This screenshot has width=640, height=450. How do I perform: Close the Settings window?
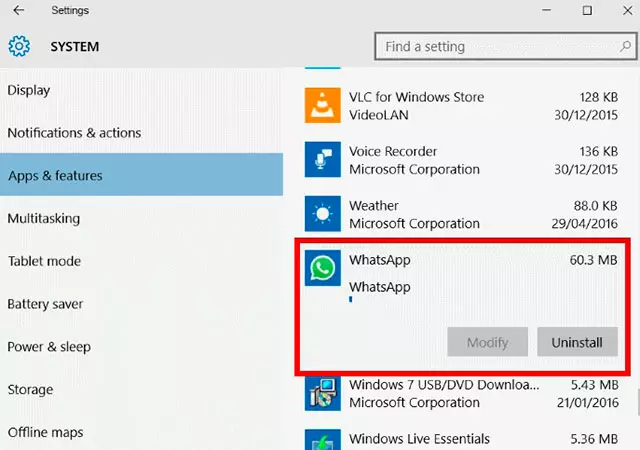(x=627, y=10)
